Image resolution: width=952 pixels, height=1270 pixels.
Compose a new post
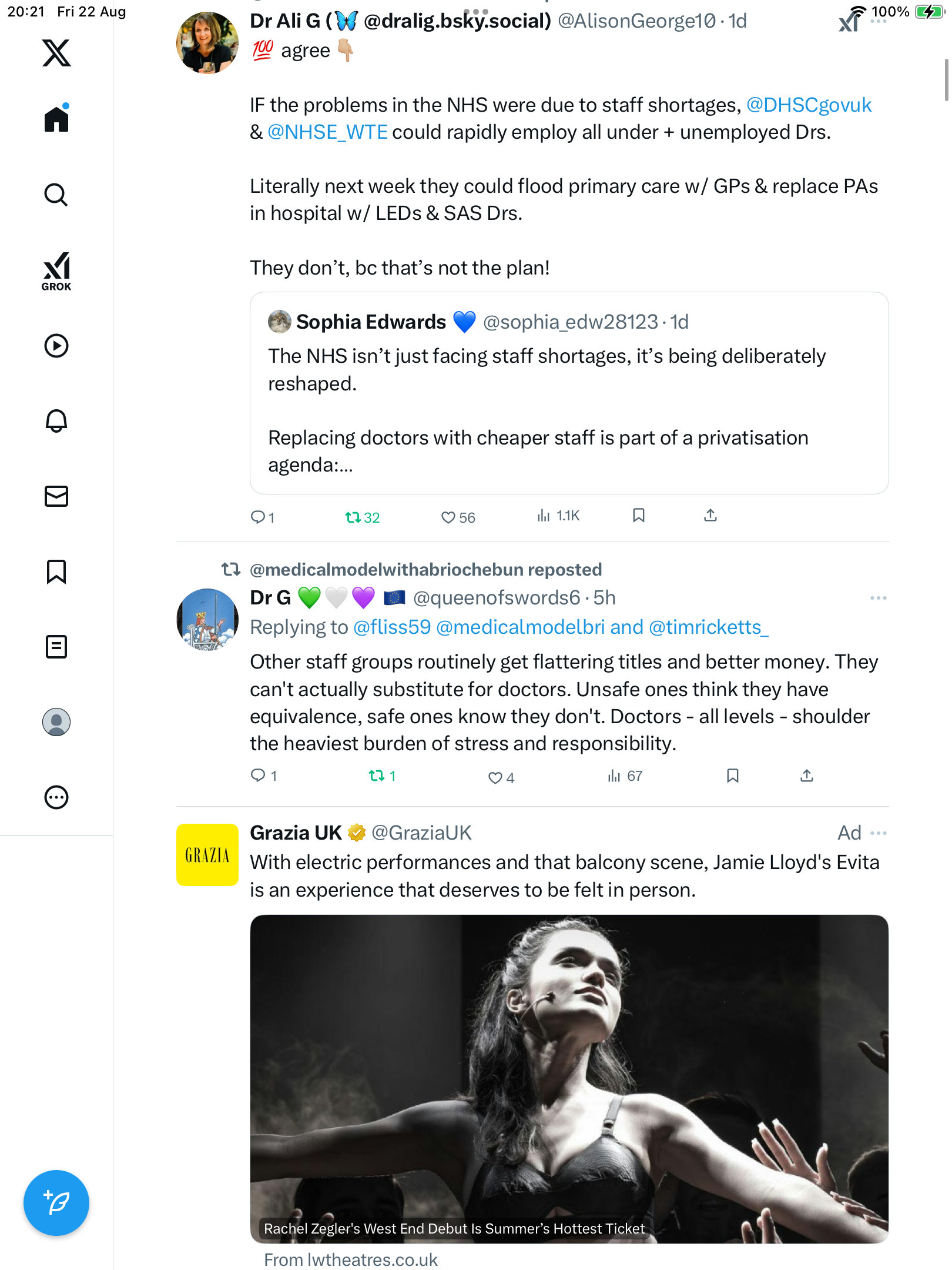tap(56, 1203)
